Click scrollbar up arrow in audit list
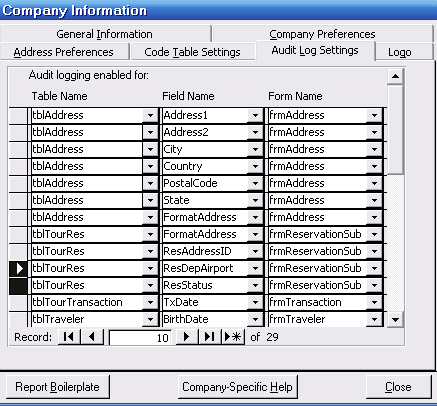The height and width of the screenshot is (406, 437). pos(395,76)
